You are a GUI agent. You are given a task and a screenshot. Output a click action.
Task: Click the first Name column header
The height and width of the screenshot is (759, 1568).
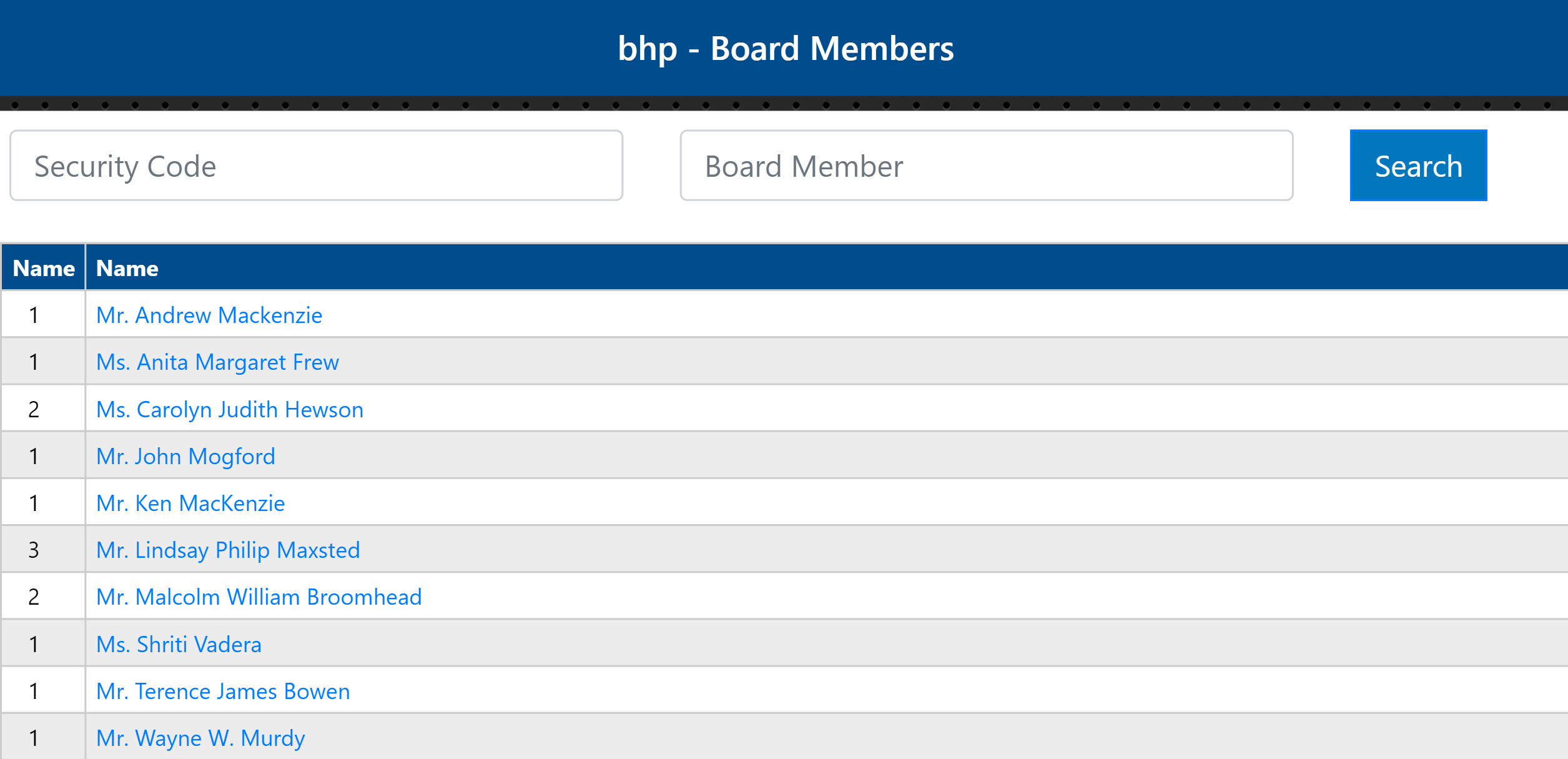tap(44, 268)
